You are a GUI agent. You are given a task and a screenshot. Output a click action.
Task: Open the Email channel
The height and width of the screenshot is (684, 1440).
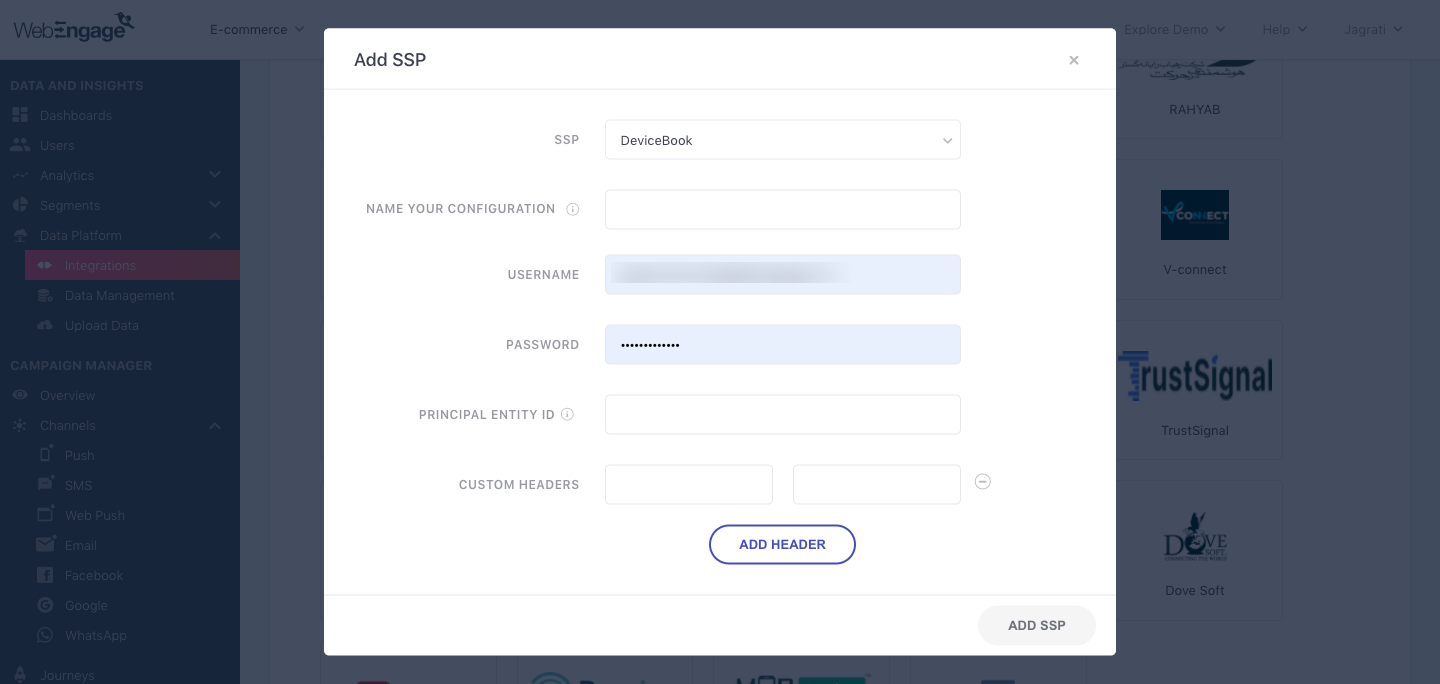click(80, 545)
